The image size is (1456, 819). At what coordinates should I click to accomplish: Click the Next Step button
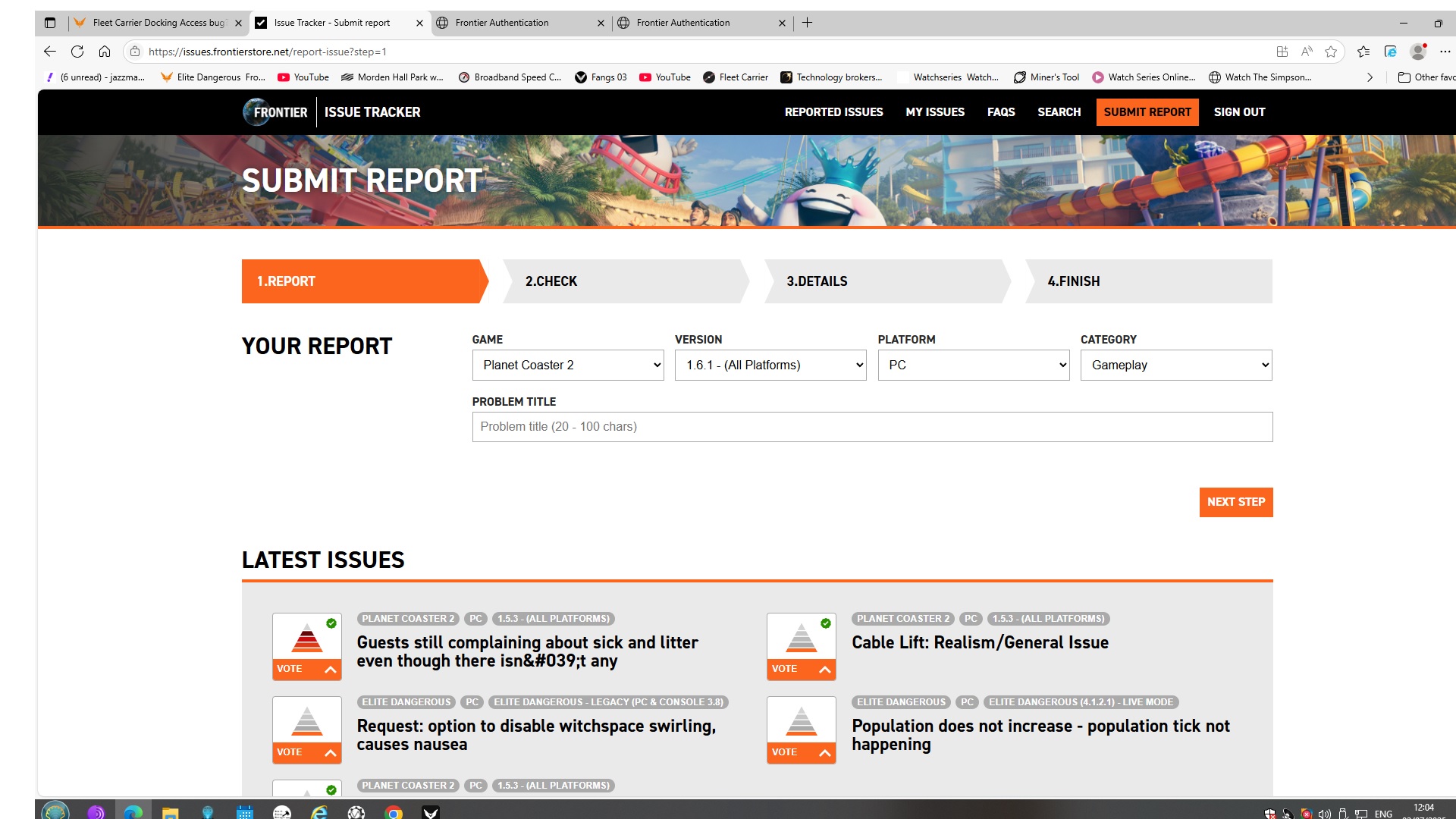1236,502
